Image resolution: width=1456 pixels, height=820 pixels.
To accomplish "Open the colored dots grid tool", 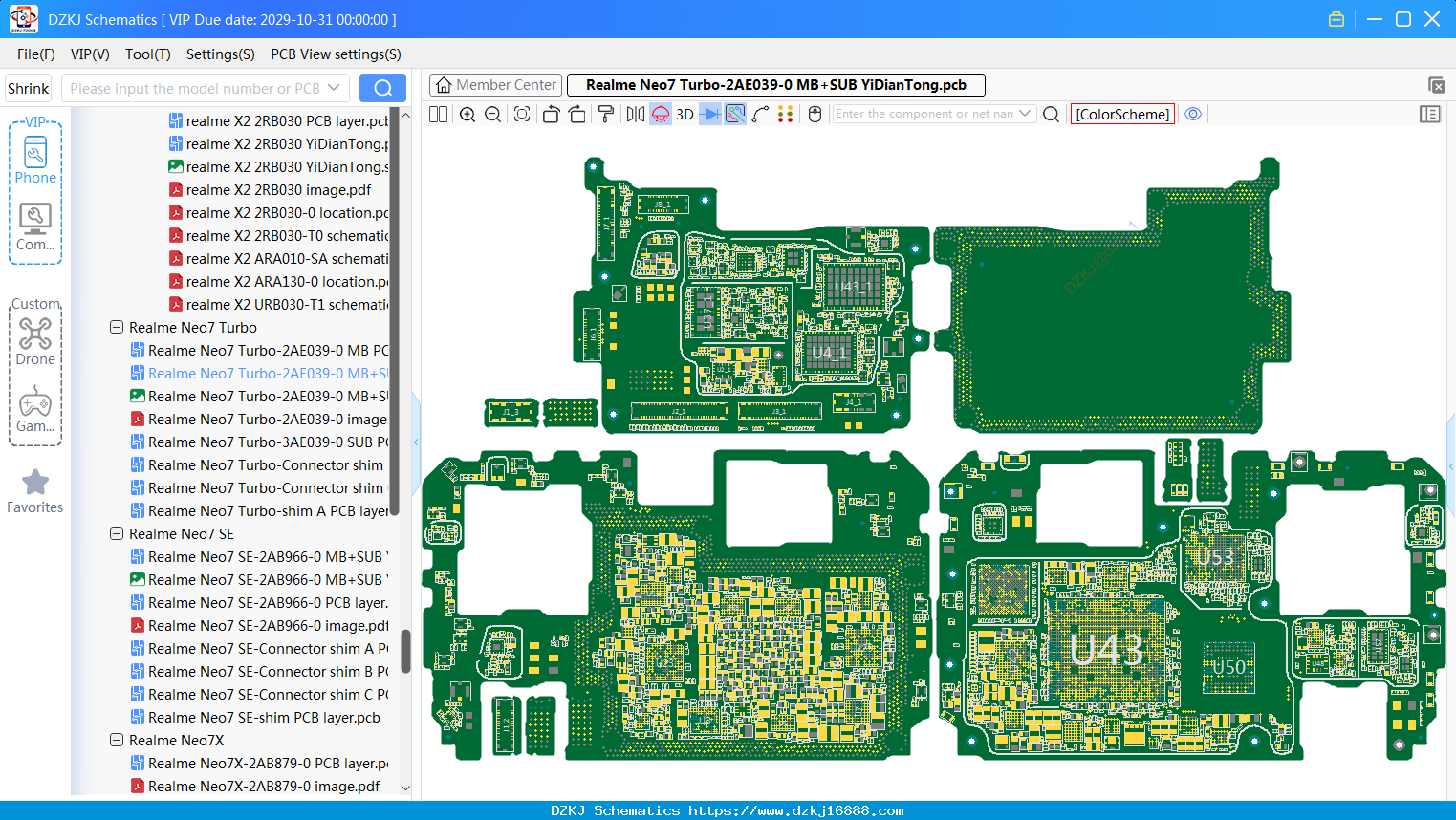I will tap(786, 114).
